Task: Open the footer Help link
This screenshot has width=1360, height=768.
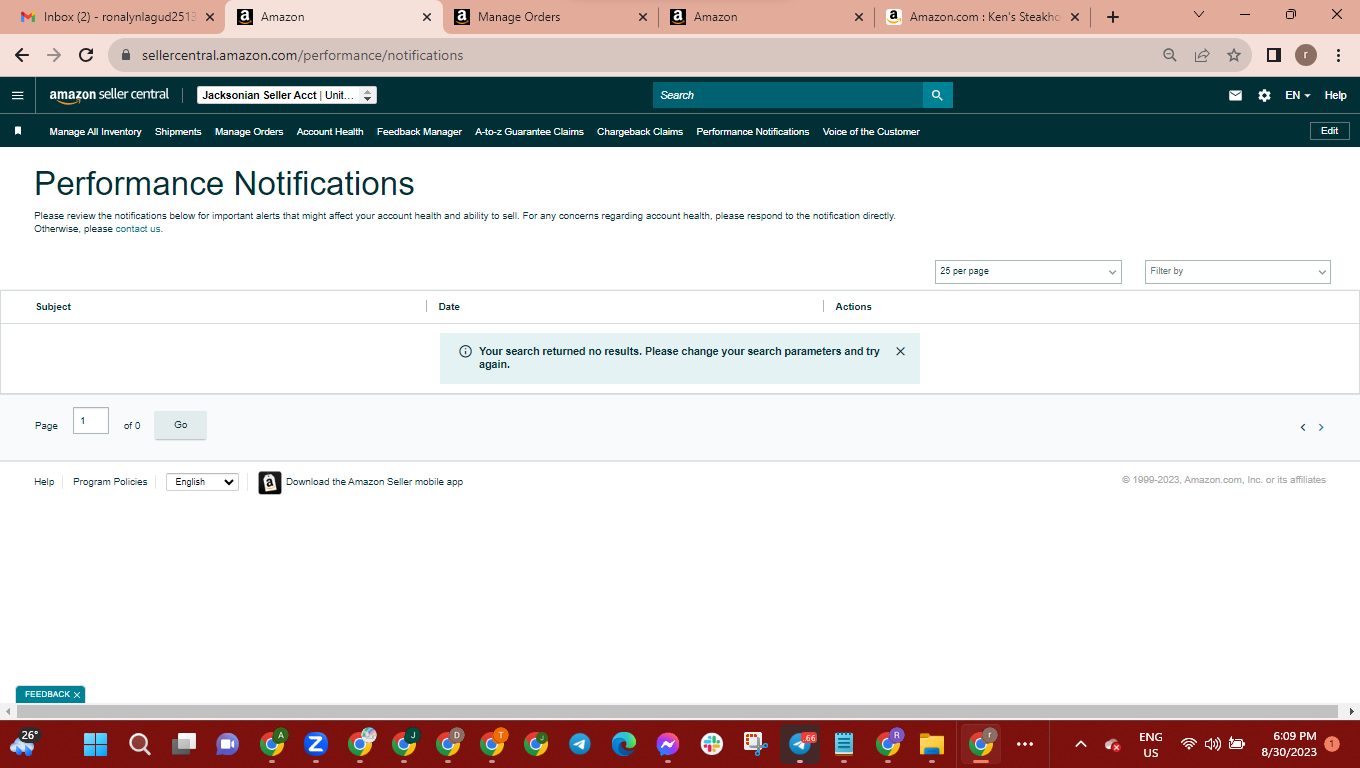Action: 44,482
